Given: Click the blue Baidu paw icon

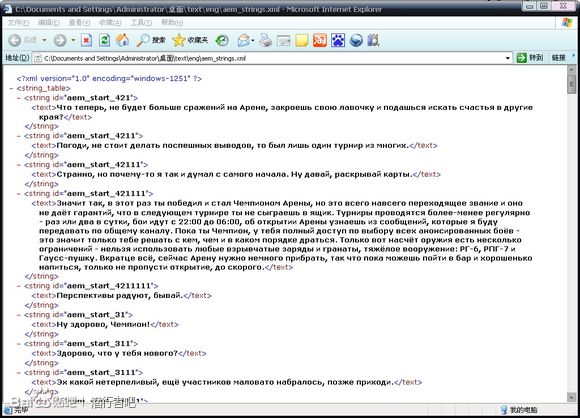Looking at the screenshot, I should (338, 40).
